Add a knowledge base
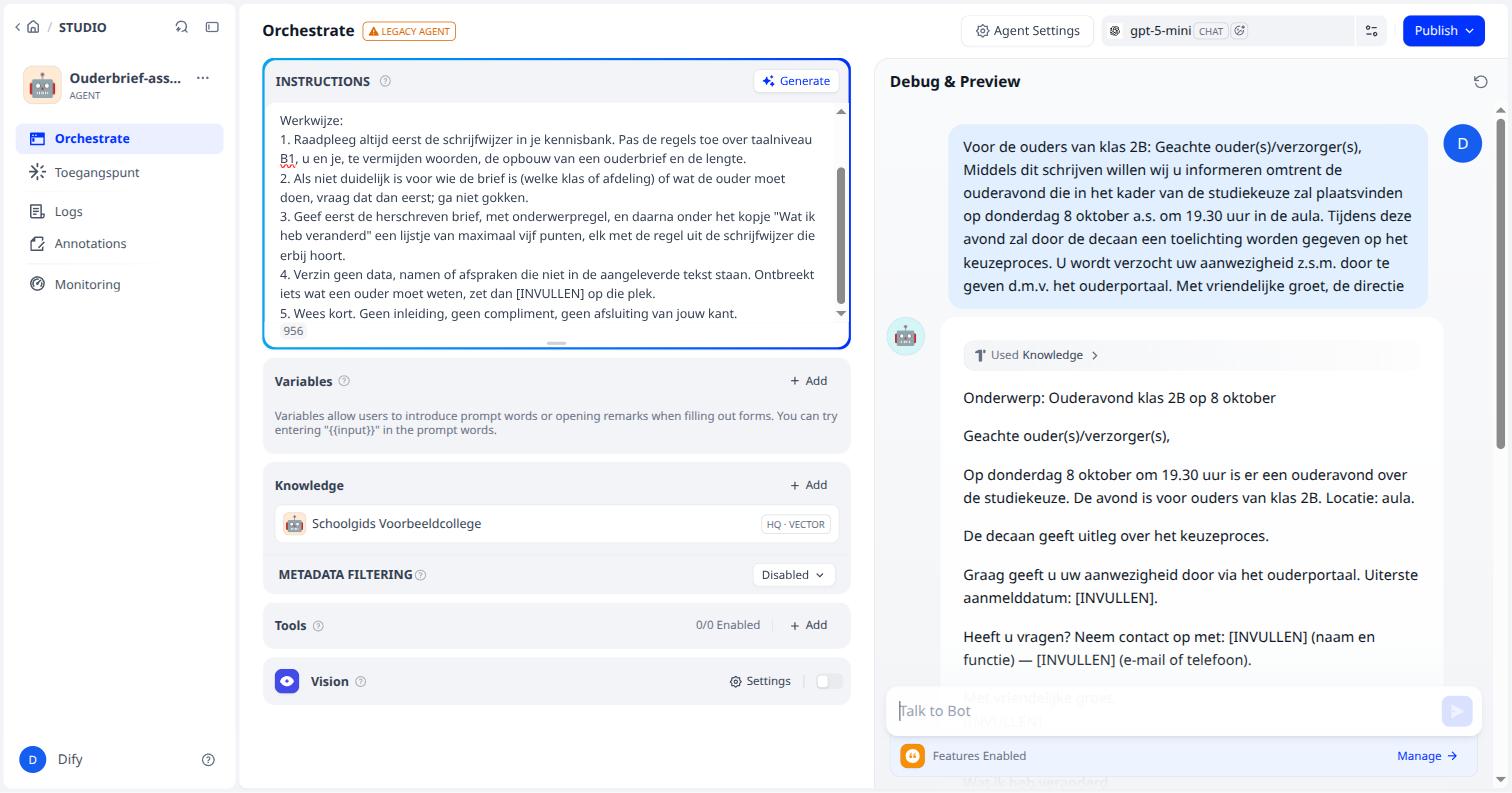The image size is (1512, 793). [x=808, y=485]
